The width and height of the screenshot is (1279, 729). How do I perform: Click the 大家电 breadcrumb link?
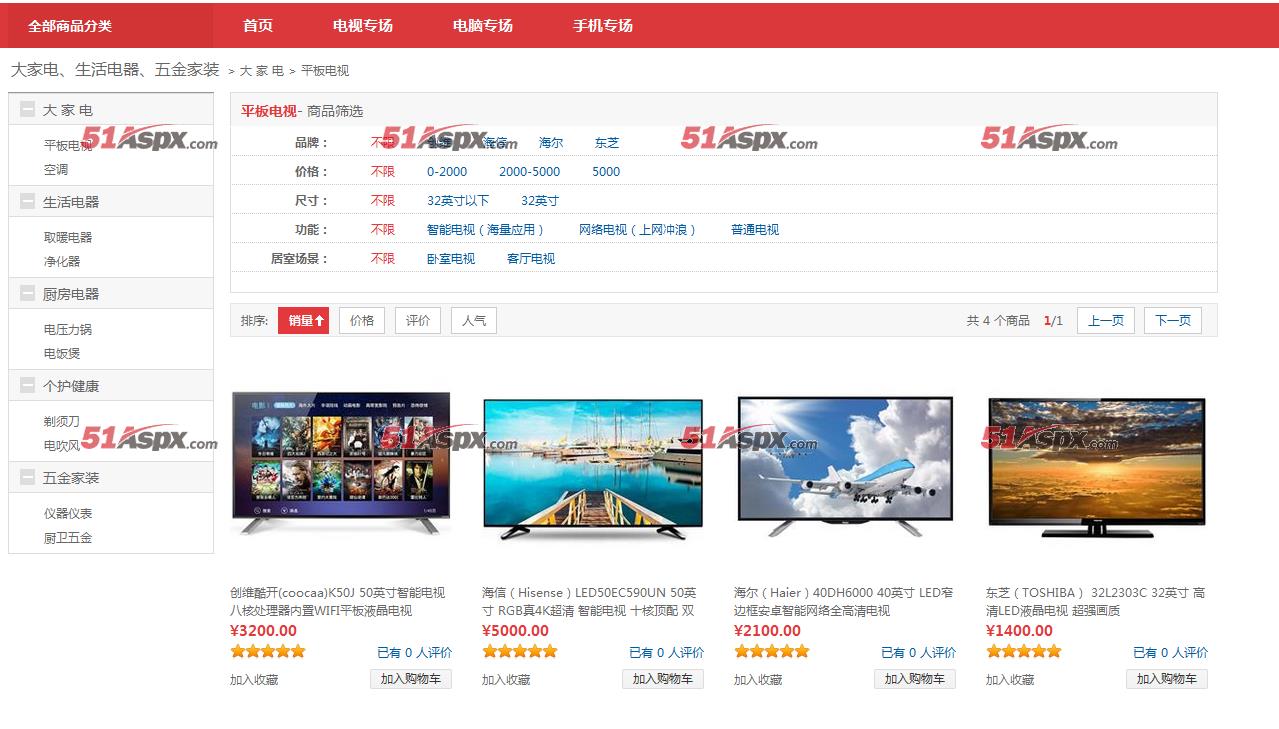[x=262, y=71]
